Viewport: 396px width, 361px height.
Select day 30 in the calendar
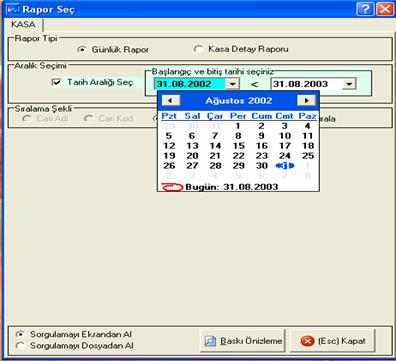coord(262,166)
